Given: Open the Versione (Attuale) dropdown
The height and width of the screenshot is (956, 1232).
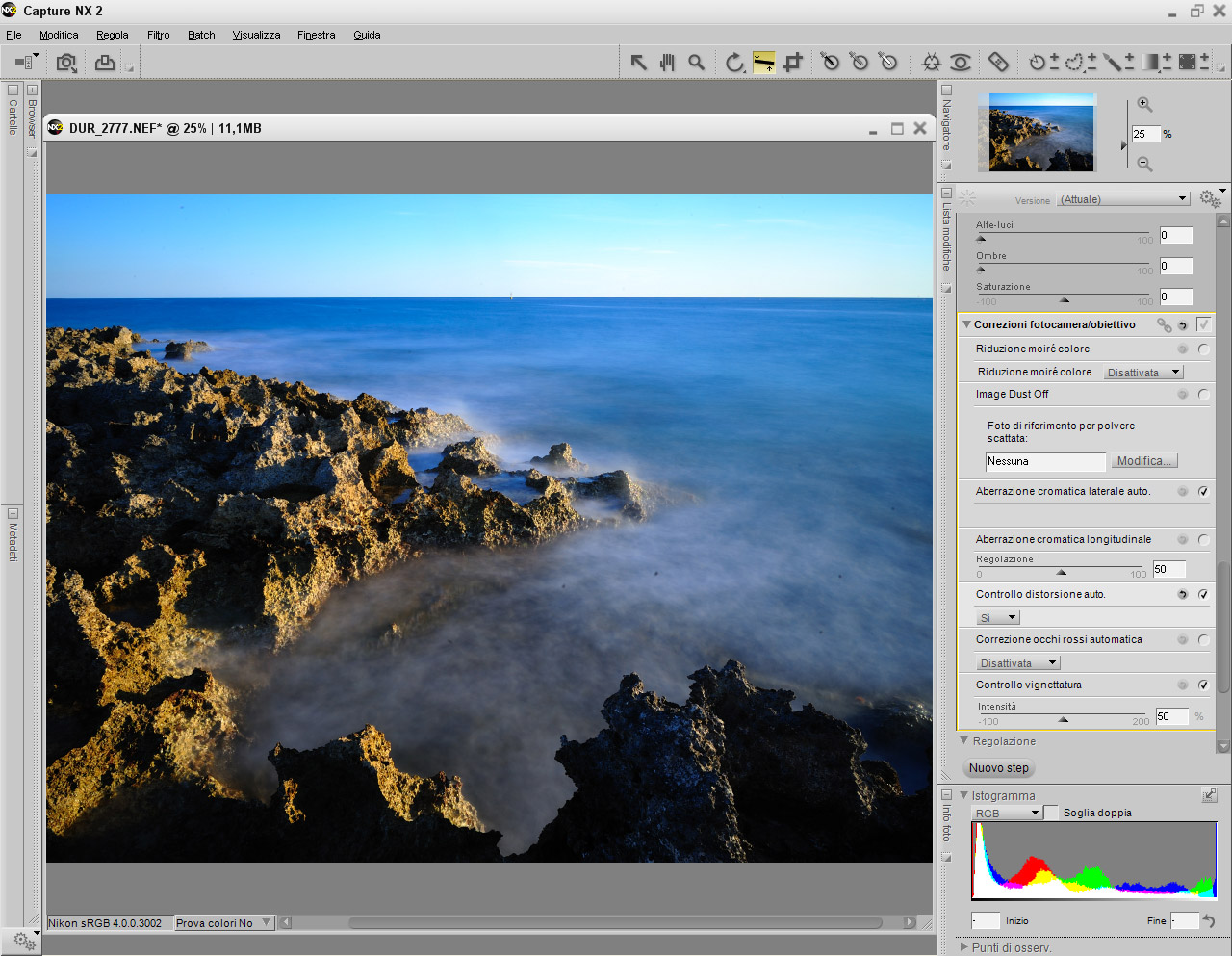Looking at the screenshot, I should pos(1123,199).
